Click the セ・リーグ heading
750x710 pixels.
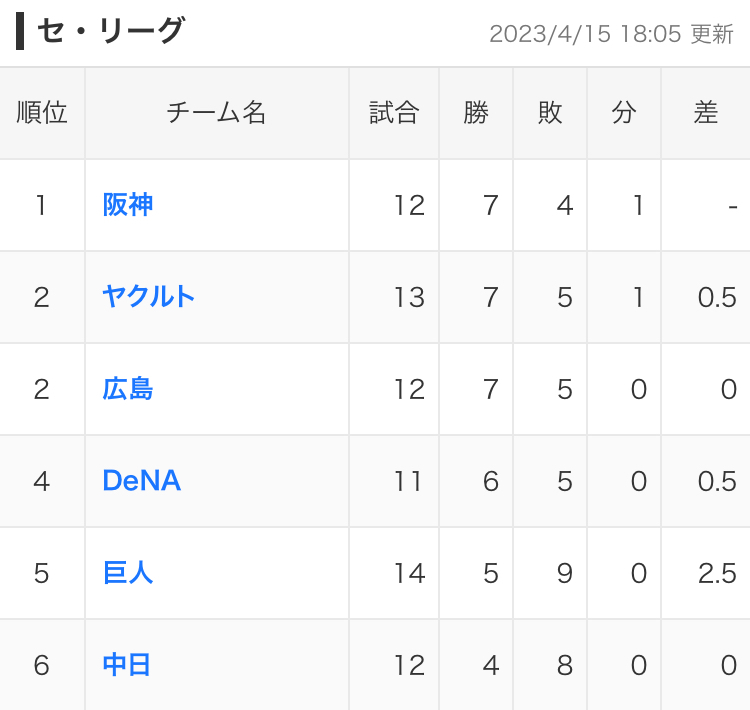coord(110,32)
